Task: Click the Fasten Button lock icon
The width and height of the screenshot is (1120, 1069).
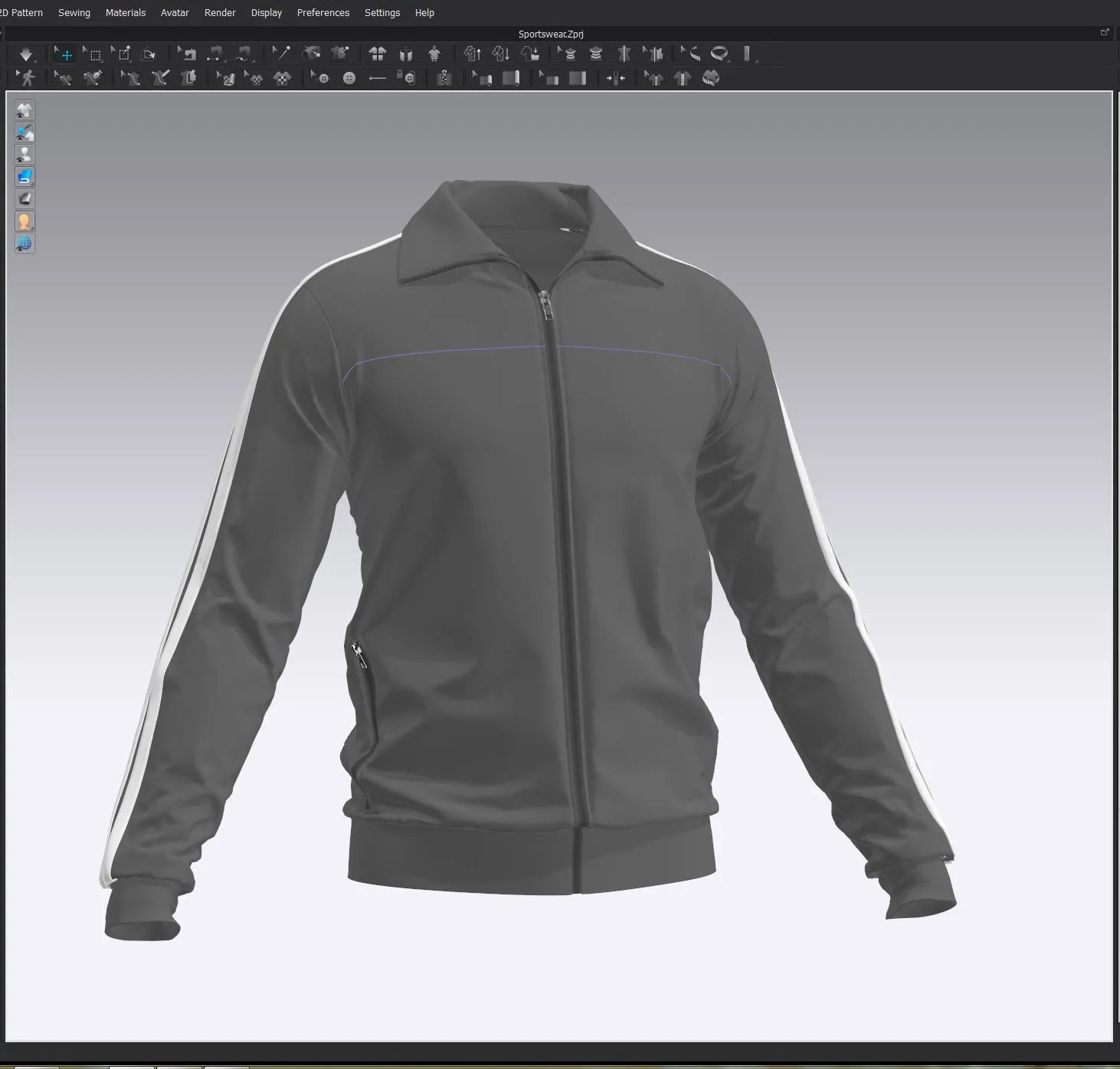Action: click(406, 78)
